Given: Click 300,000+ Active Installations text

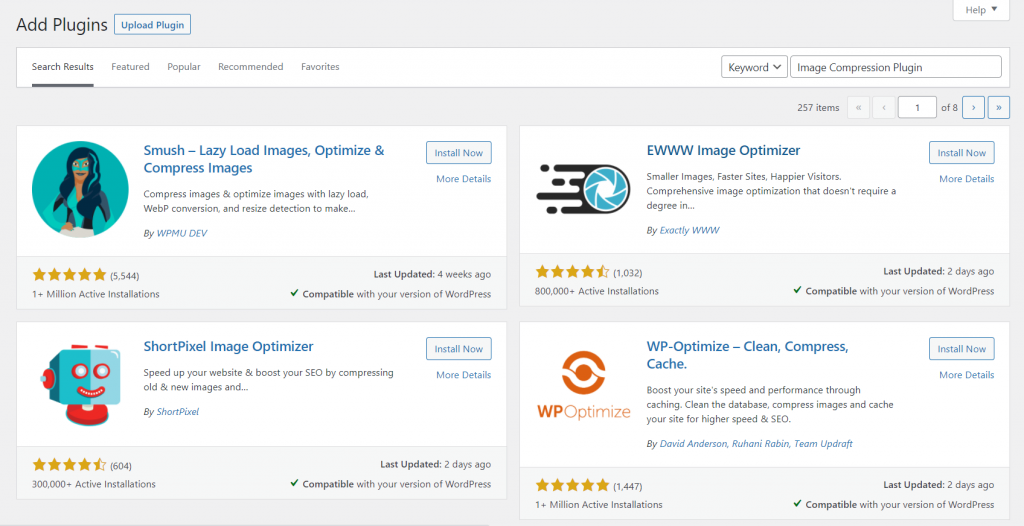Looking at the screenshot, I should (x=94, y=484).
